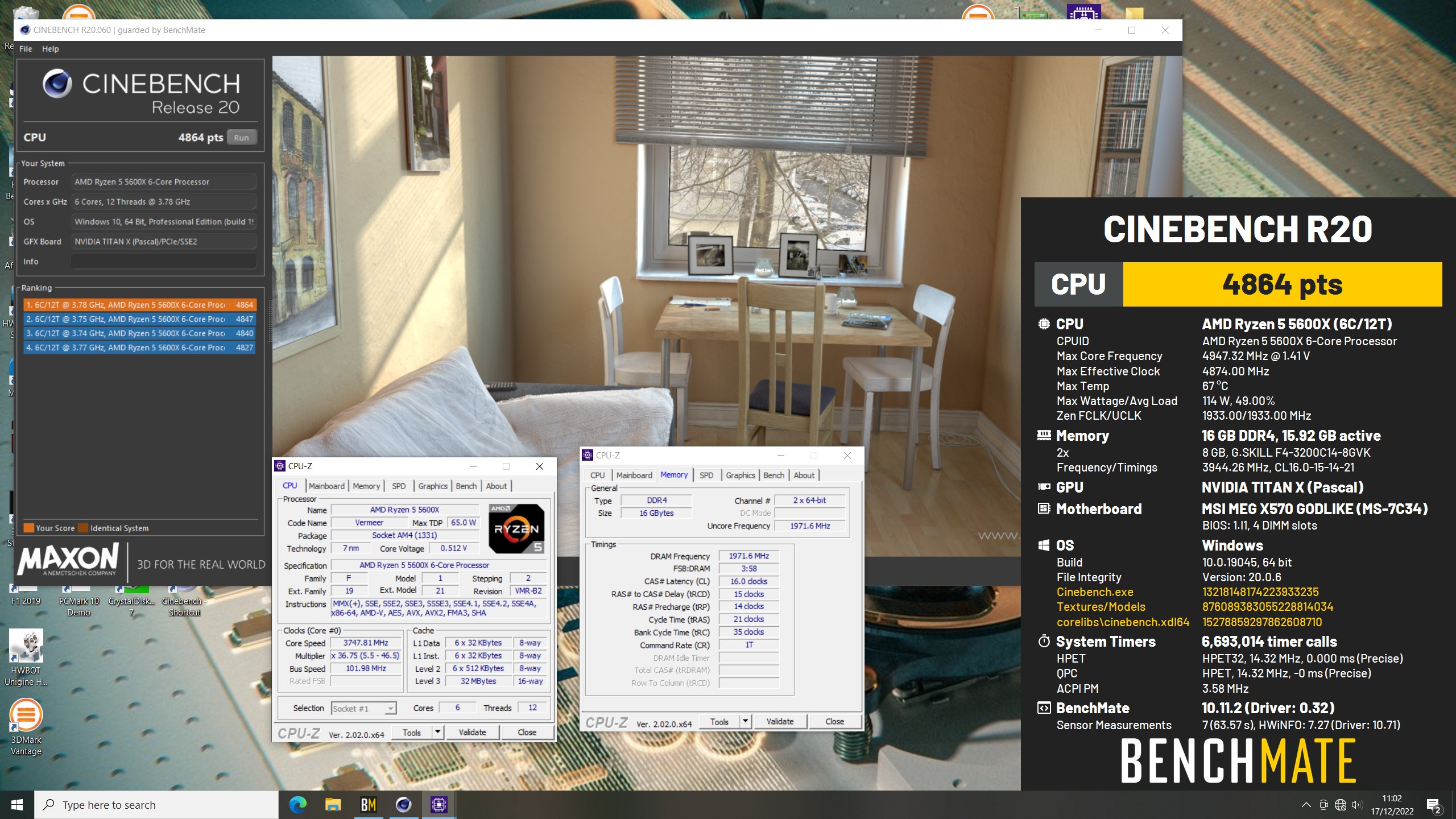The image size is (1456, 819).
Task: Select ranking entry 3 with score 4840
Action: (139, 333)
